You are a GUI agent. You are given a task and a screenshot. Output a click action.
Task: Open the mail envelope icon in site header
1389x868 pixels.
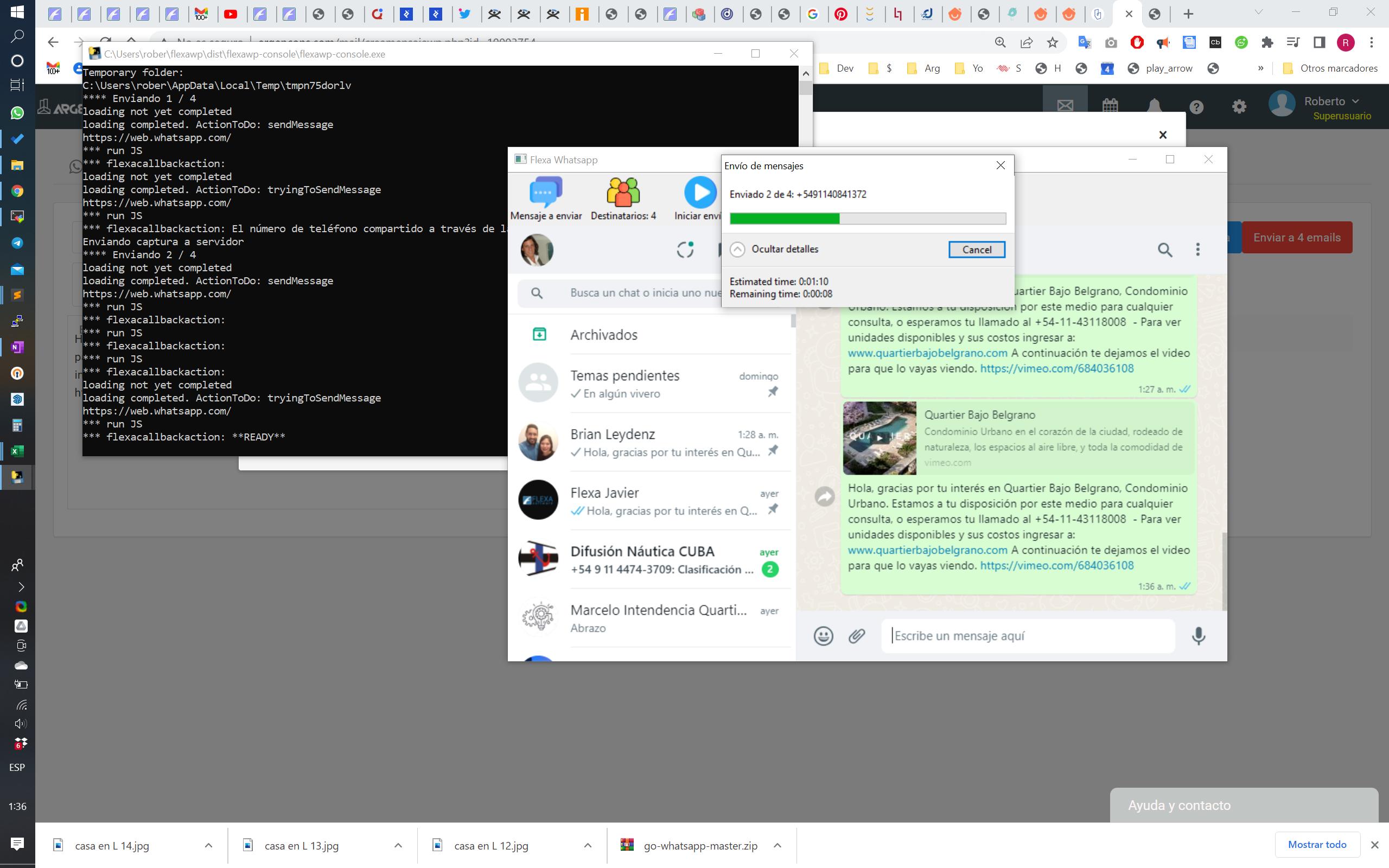pyautogui.click(x=1065, y=106)
